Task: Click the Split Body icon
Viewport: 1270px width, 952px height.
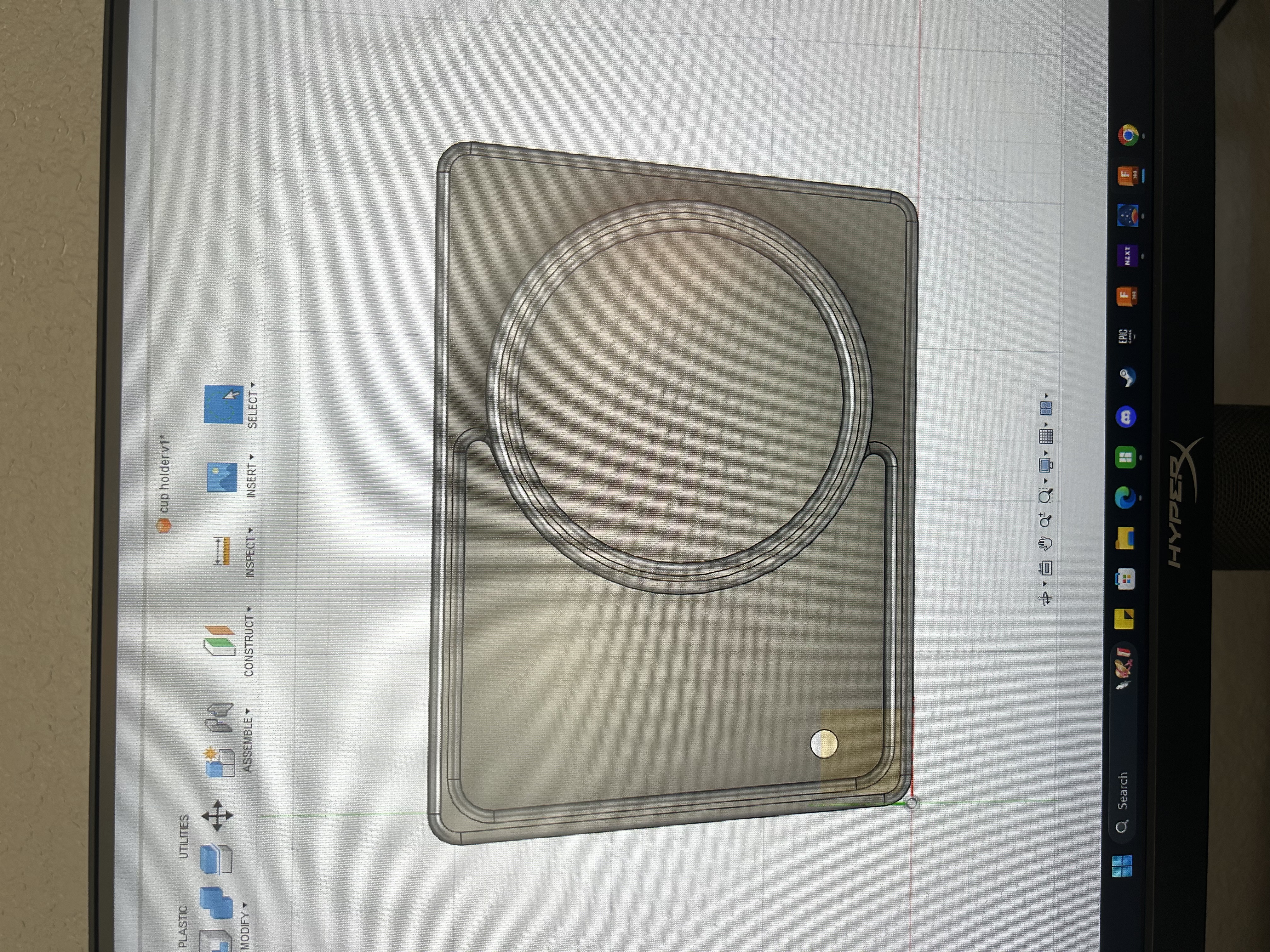Action: (216, 859)
